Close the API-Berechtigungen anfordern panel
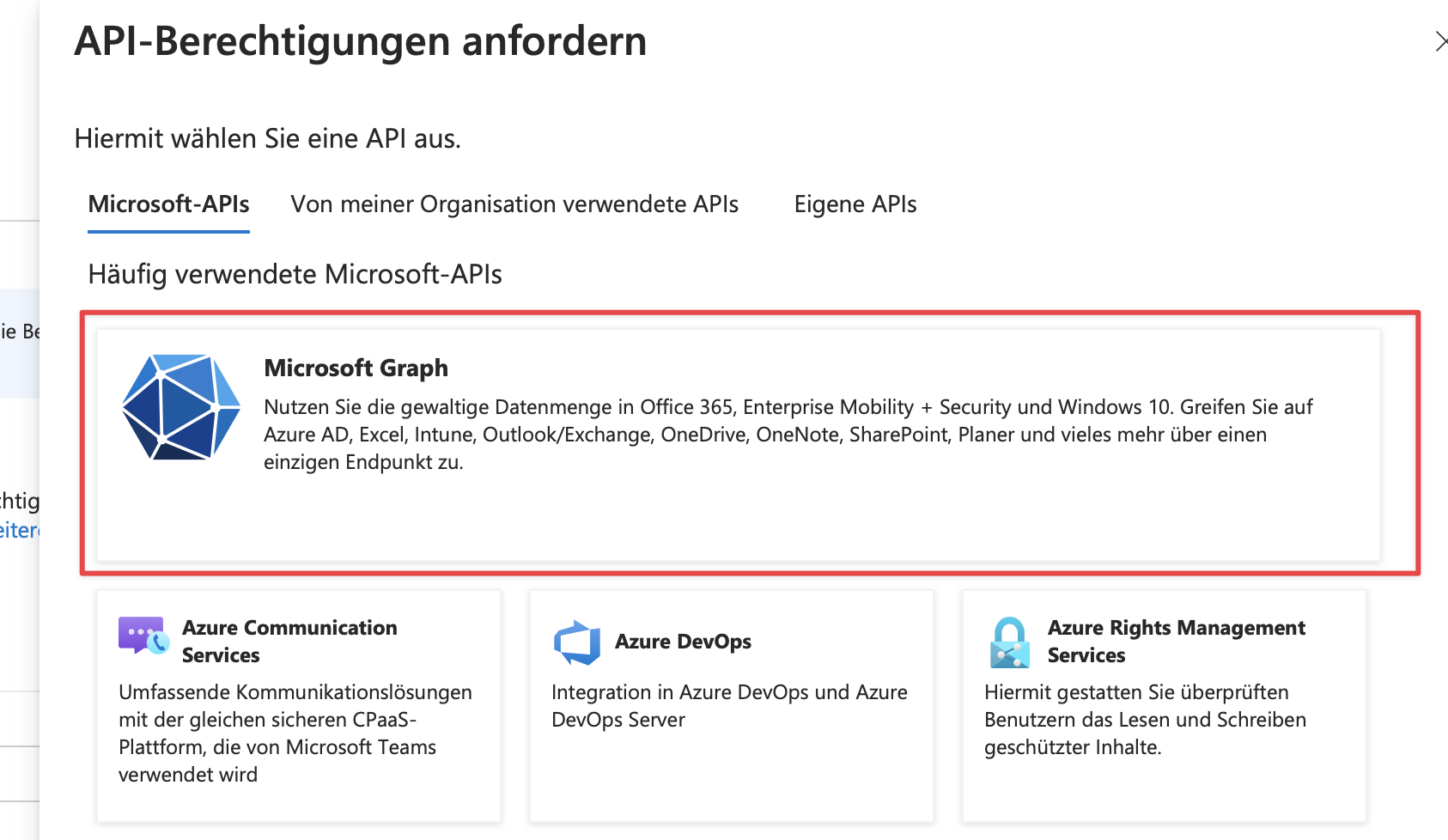The height and width of the screenshot is (840, 1448). tap(1440, 41)
